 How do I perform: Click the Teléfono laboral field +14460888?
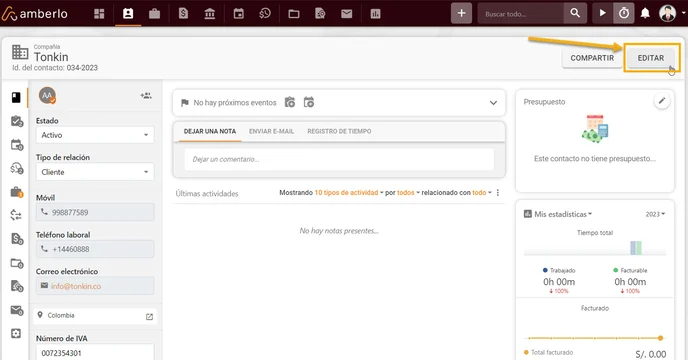tap(95, 249)
